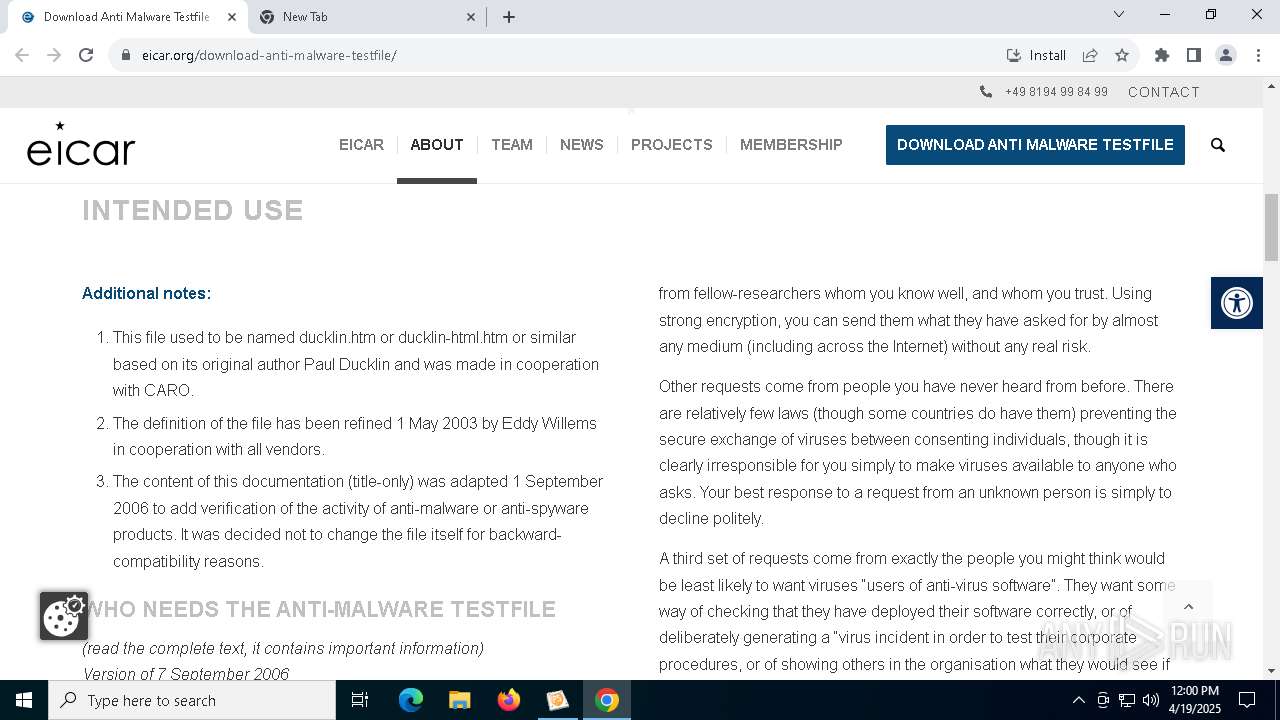1280x720 pixels.
Task: Click scrollbar down arrow
Action: [1272, 671]
